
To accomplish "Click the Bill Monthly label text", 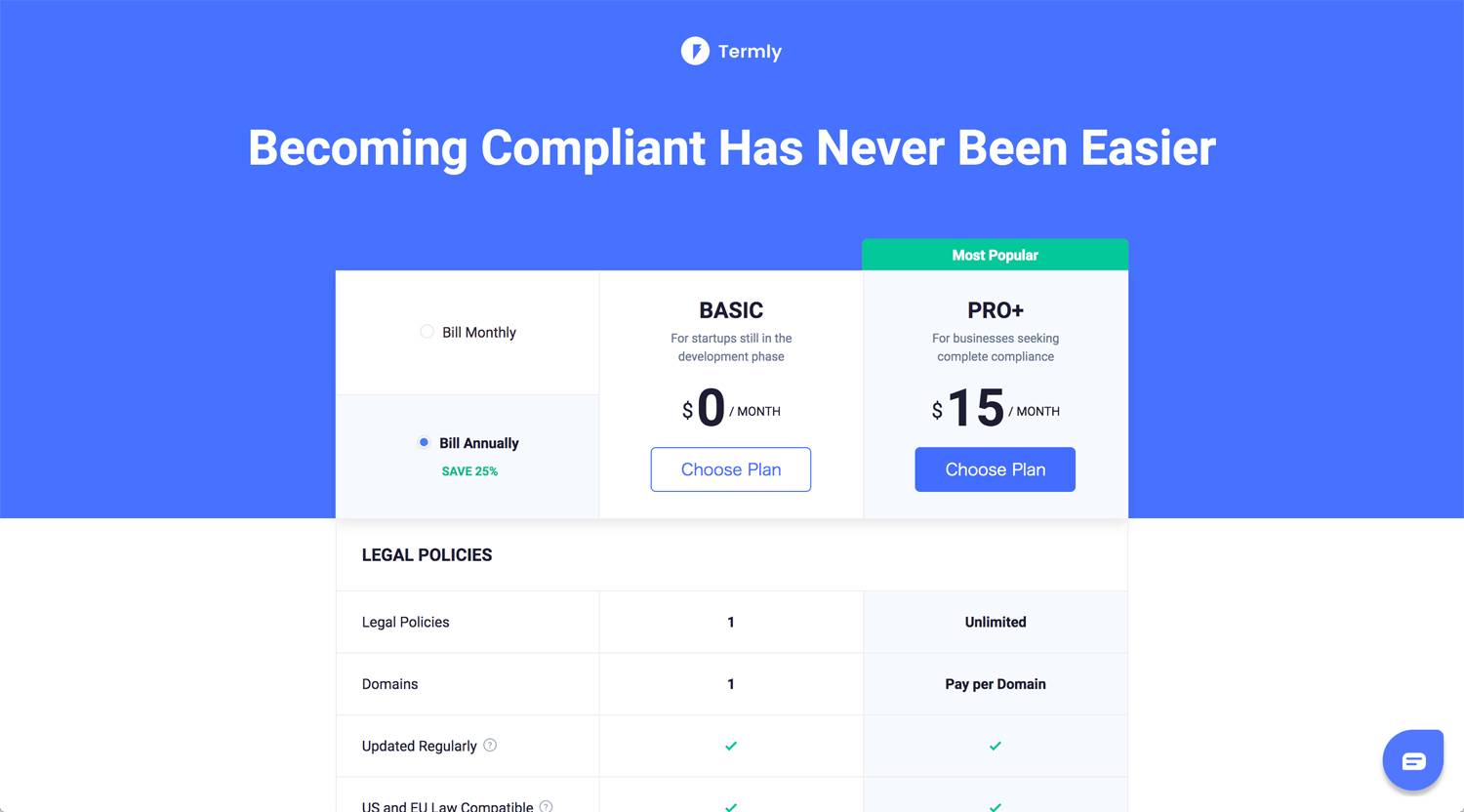I will pyautogui.click(x=479, y=333).
